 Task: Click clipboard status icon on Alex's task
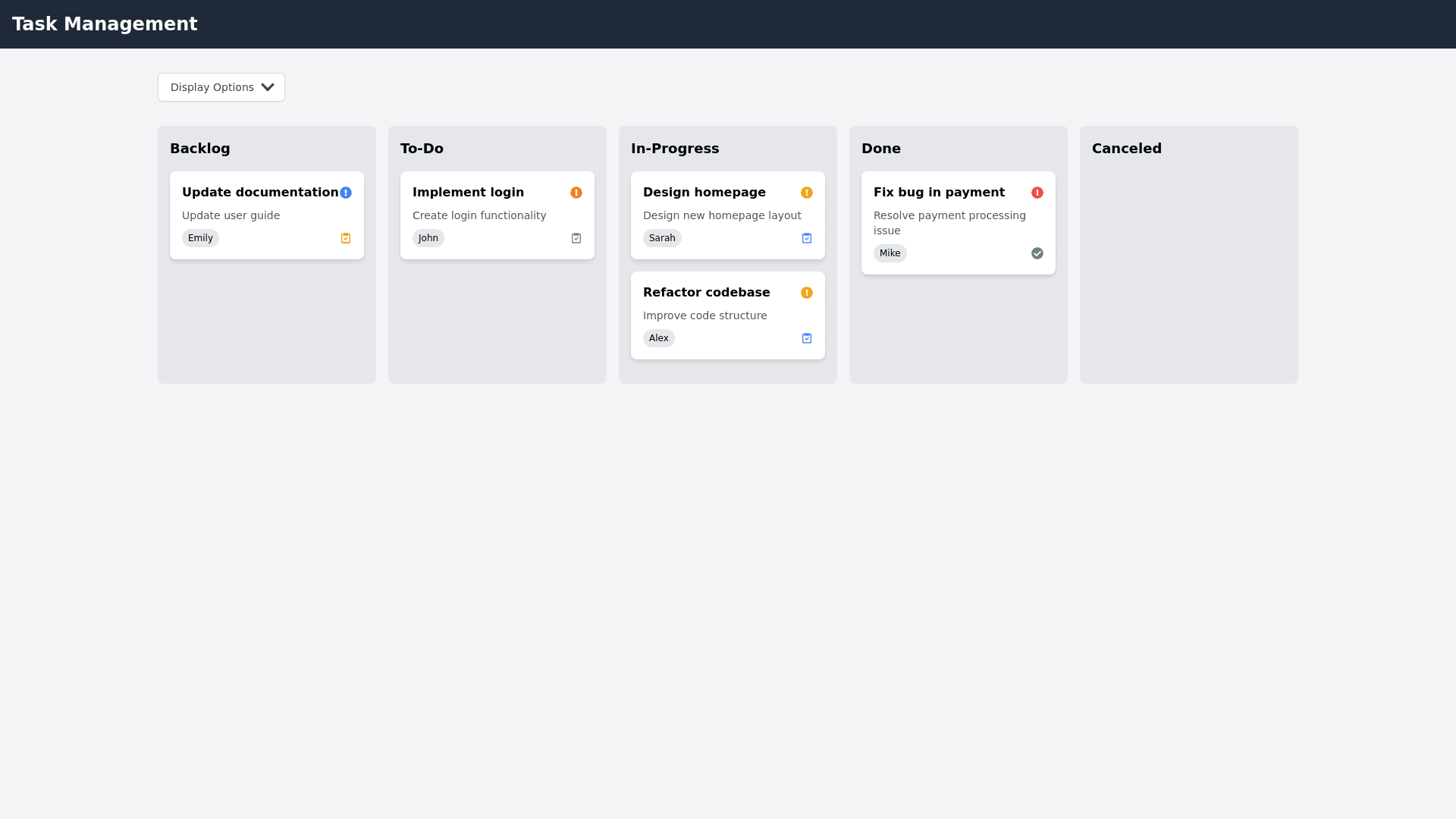(807, 338)
